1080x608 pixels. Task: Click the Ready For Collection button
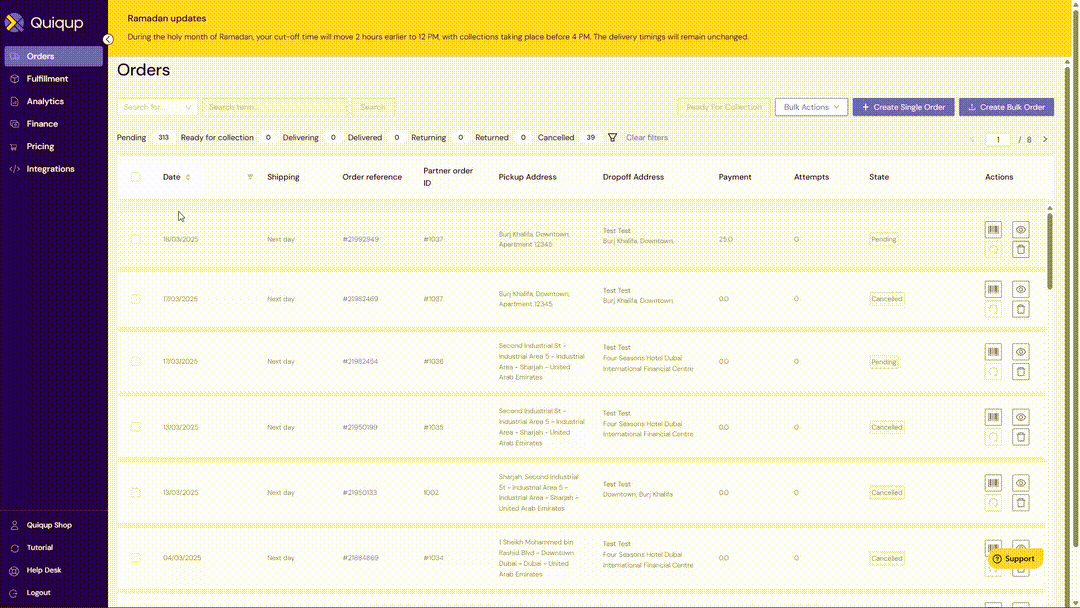(724, 107)
